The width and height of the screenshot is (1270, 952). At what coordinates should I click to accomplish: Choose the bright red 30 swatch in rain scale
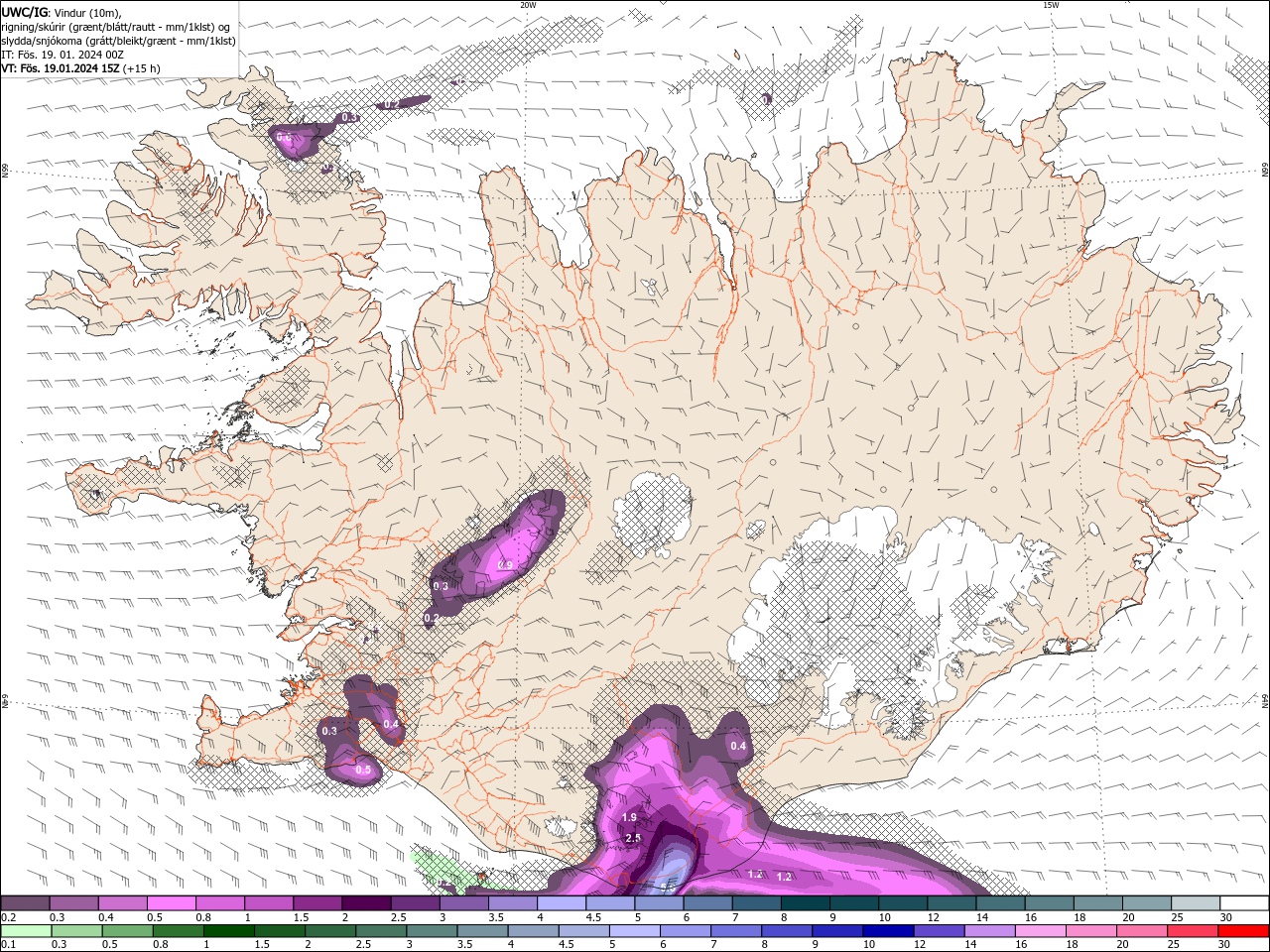1243,931
